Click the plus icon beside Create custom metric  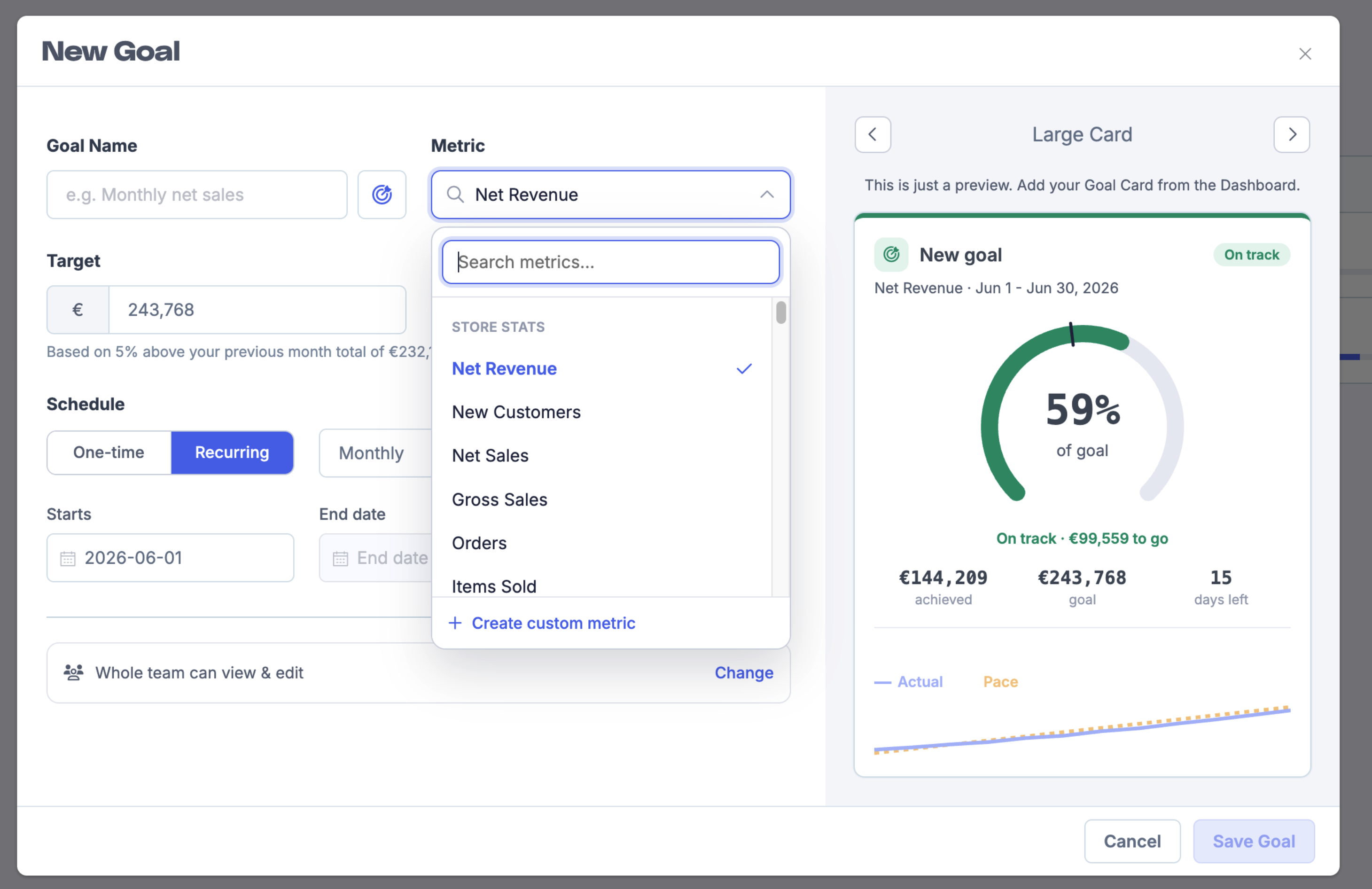coord(455,623)
